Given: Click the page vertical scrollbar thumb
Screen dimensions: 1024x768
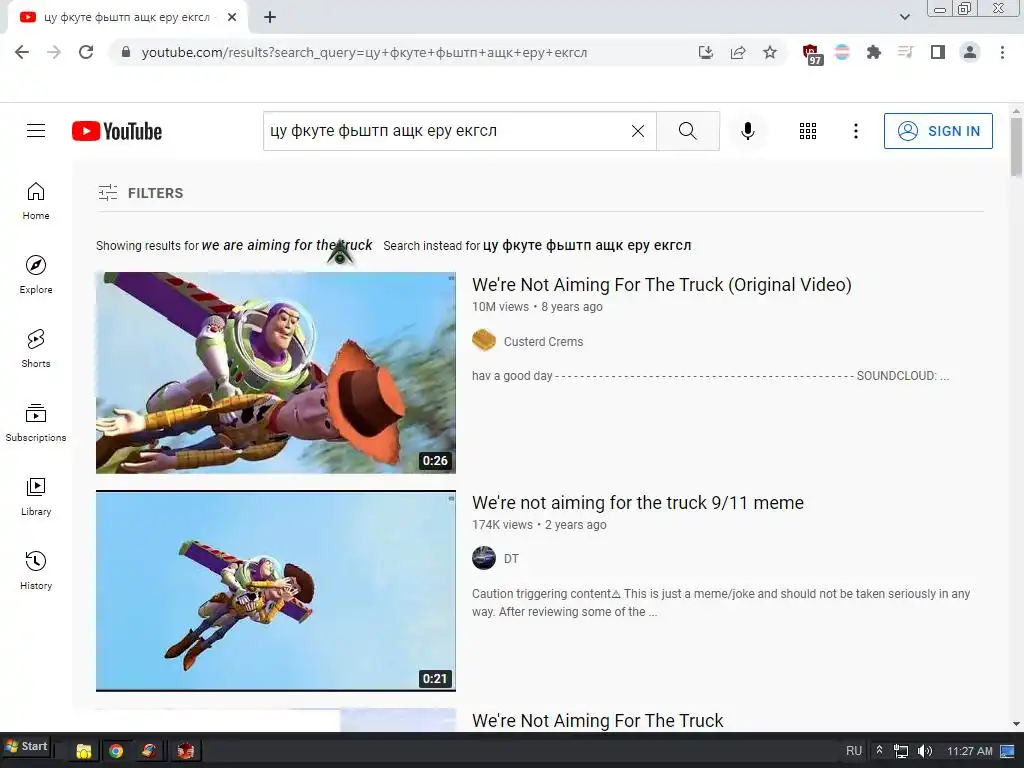Looking at the screenshot, I should click(x=1016, y=147).
